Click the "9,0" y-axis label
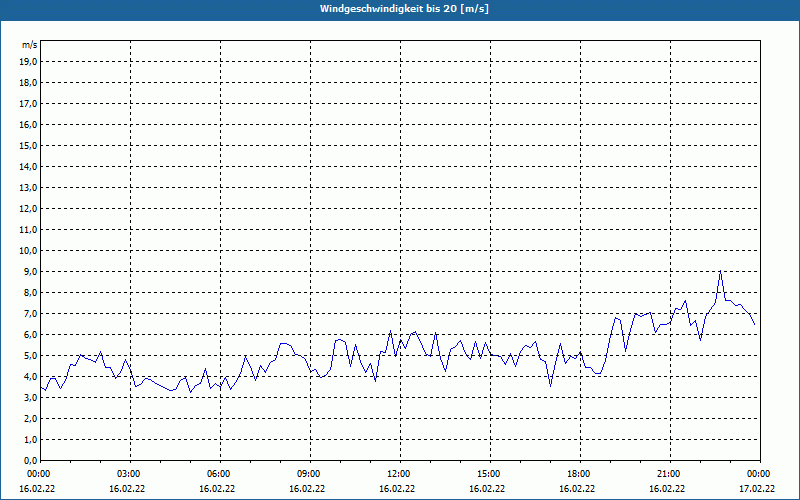 pyautogui.click(x=31, y=271)
